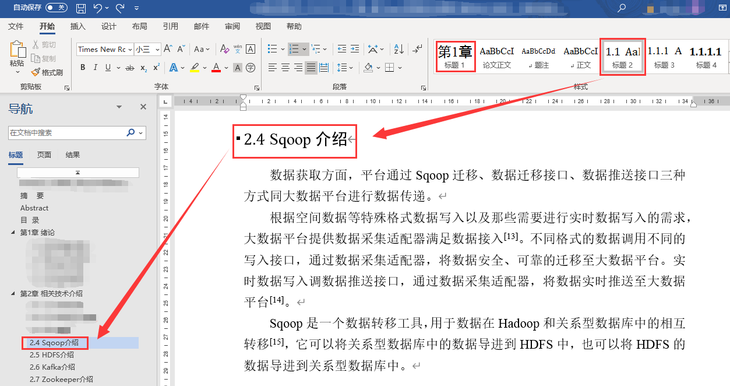Apply numbered list formatting

294,49
